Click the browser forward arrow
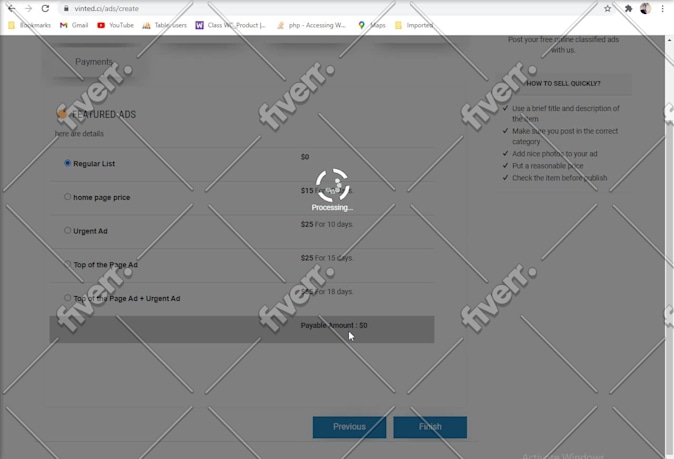 (28, 8)
